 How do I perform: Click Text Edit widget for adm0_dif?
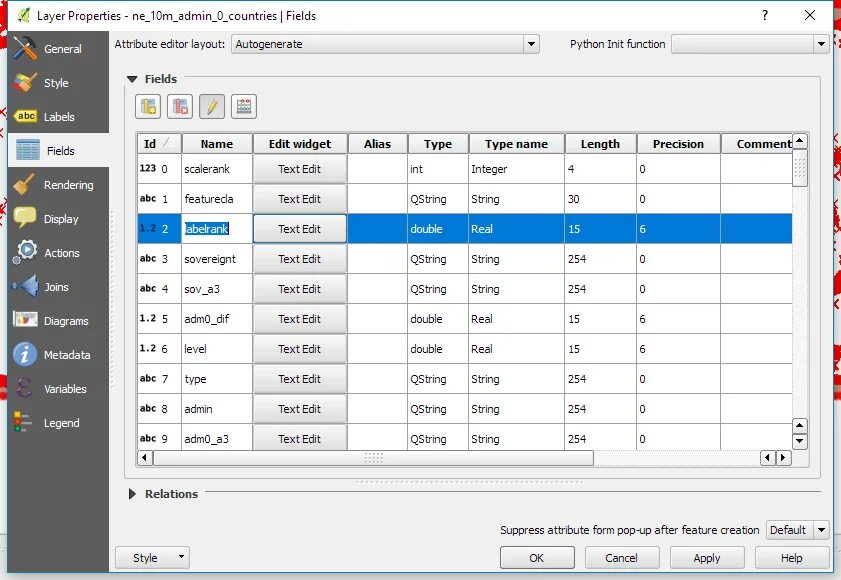point(300,319)
